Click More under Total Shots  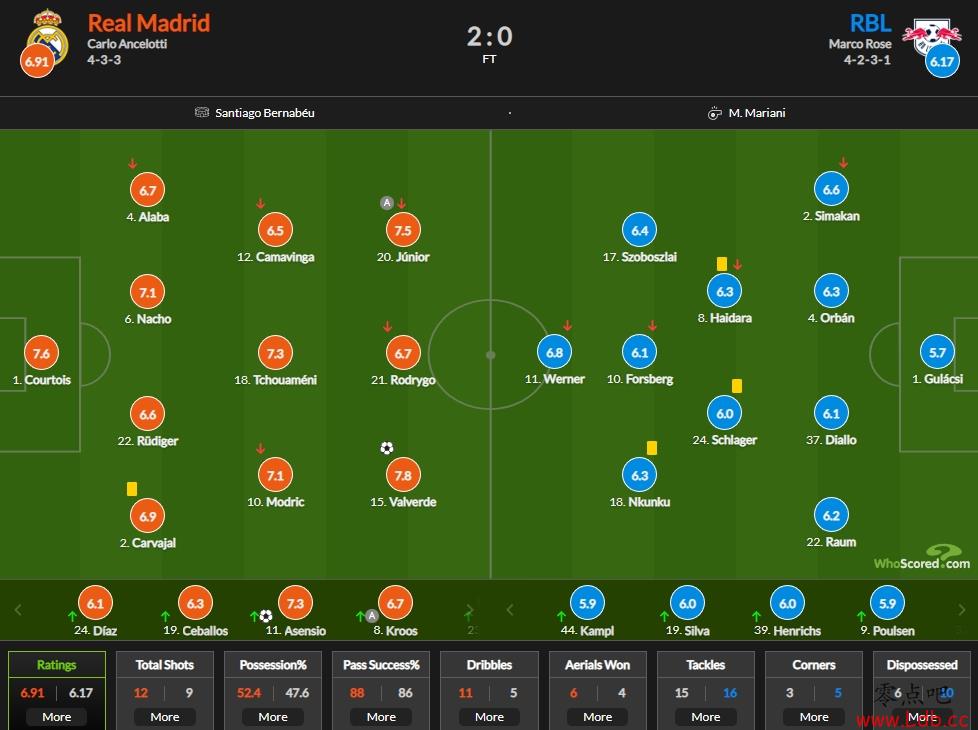(165, 717)
